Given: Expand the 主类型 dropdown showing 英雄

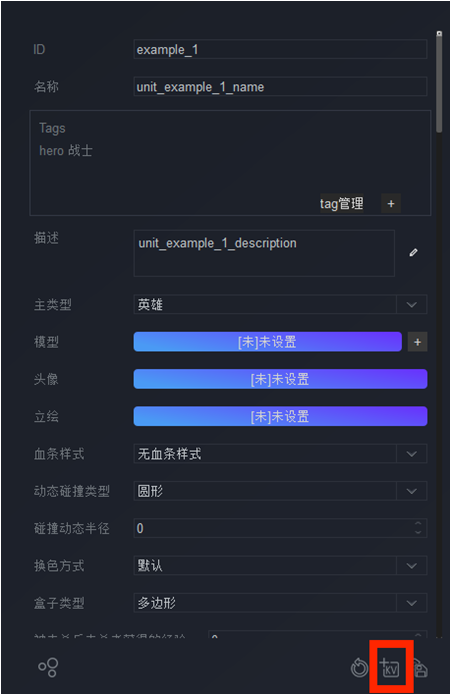Looking at the screenshot, I should [280, 305].
